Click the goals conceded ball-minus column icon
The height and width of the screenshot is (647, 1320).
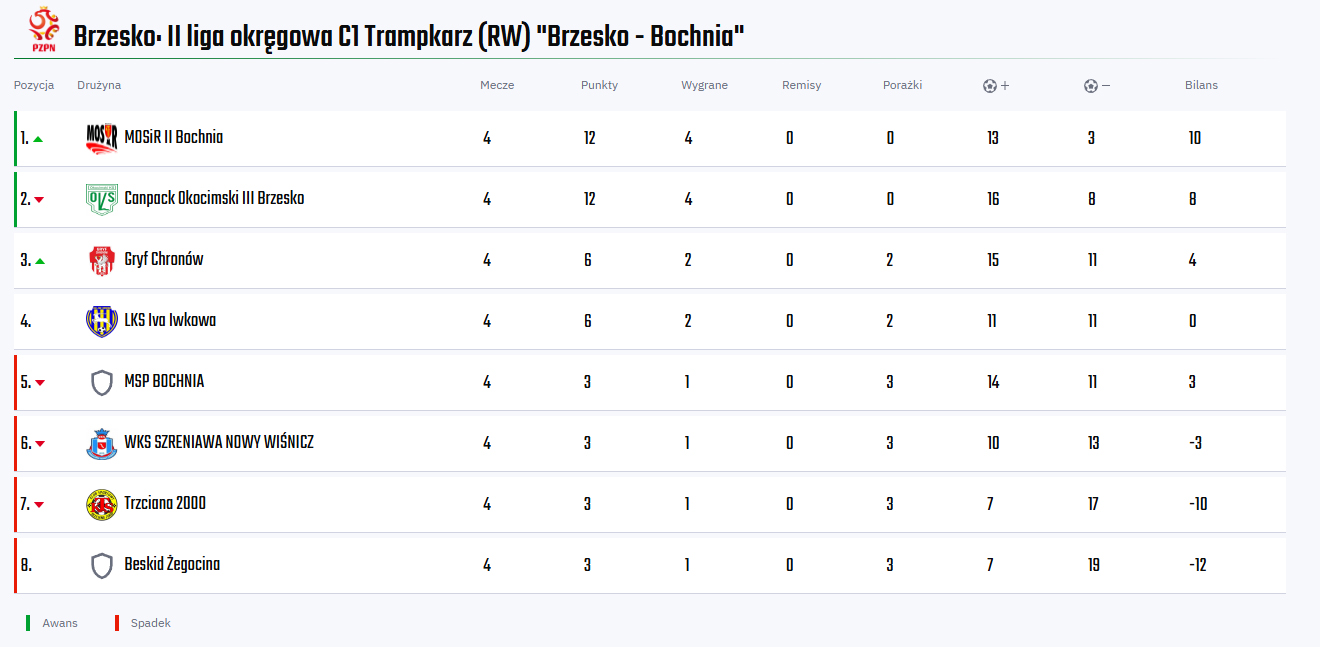pos(1097,86)
